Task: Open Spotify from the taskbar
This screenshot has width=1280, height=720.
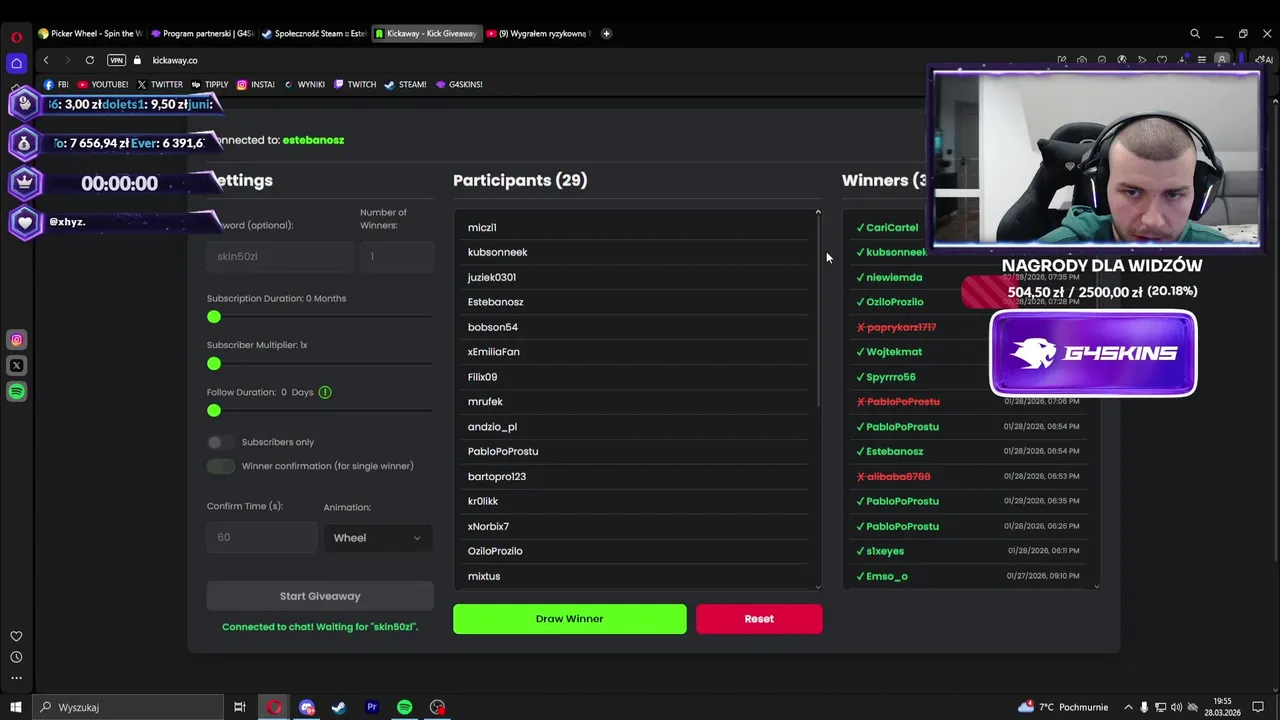Action: pyautogui.click(x=404, y=707)
